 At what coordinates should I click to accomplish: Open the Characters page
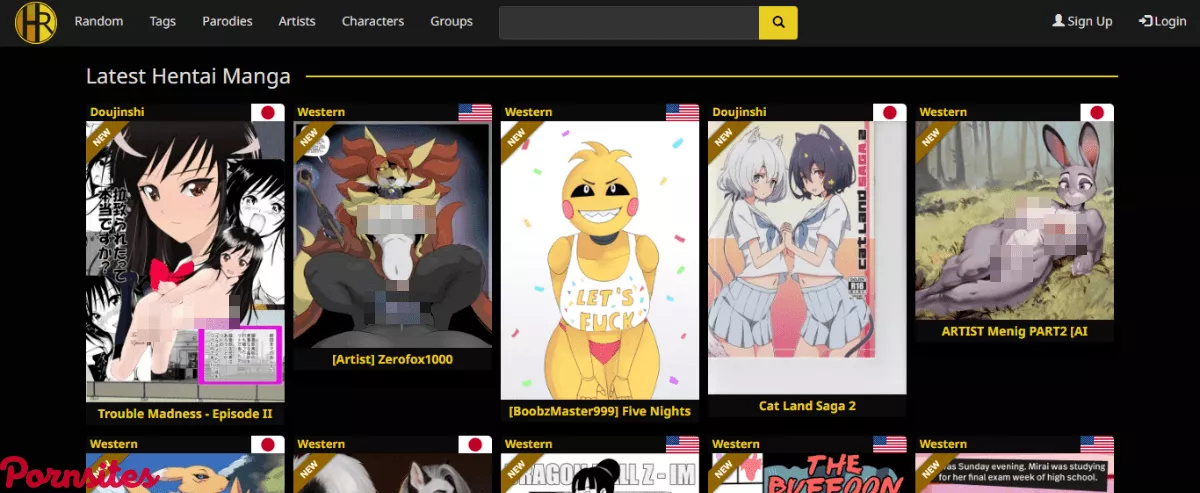[373, 21]
